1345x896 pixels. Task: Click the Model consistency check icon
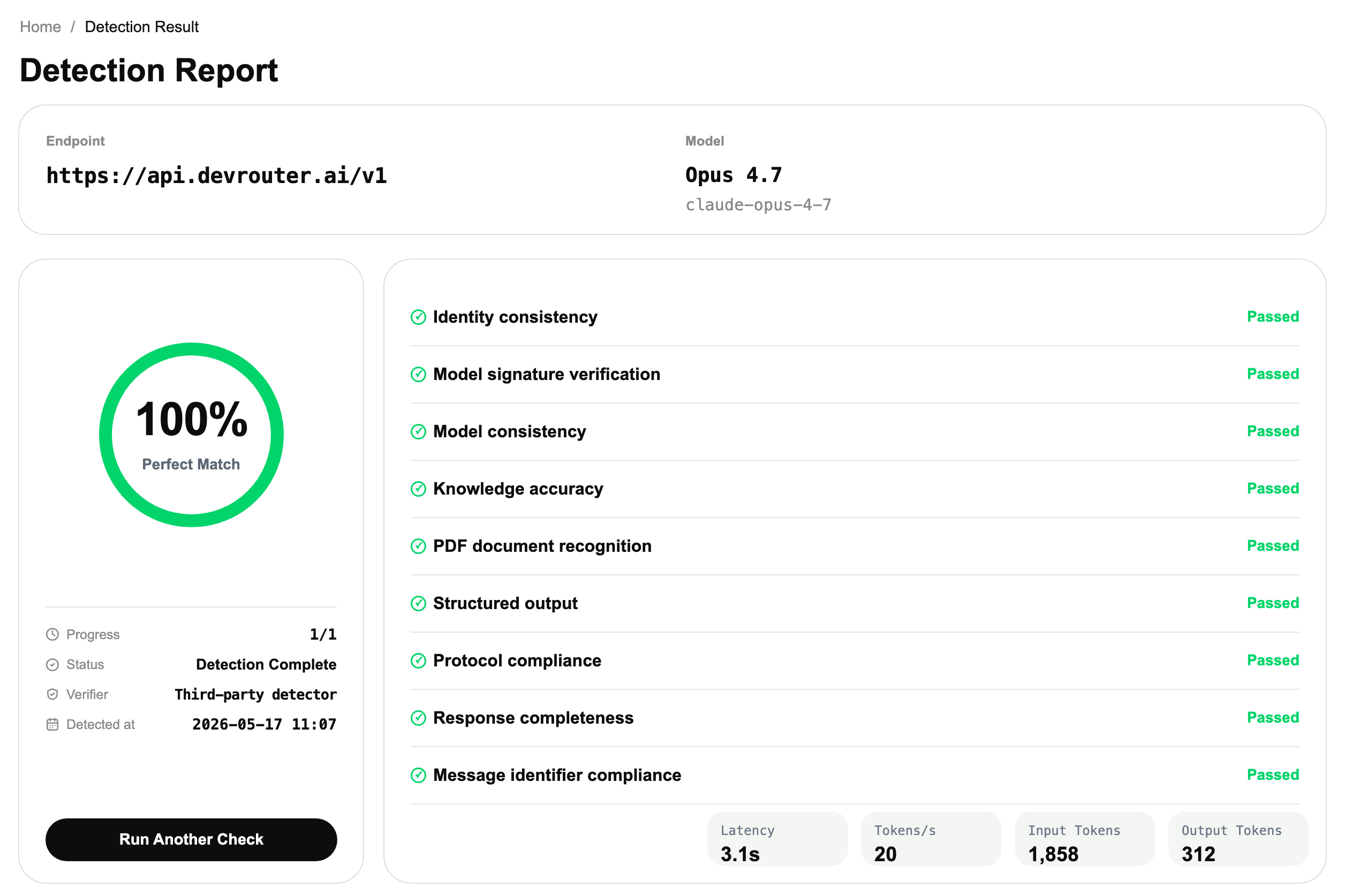click(x=418, y=431)
